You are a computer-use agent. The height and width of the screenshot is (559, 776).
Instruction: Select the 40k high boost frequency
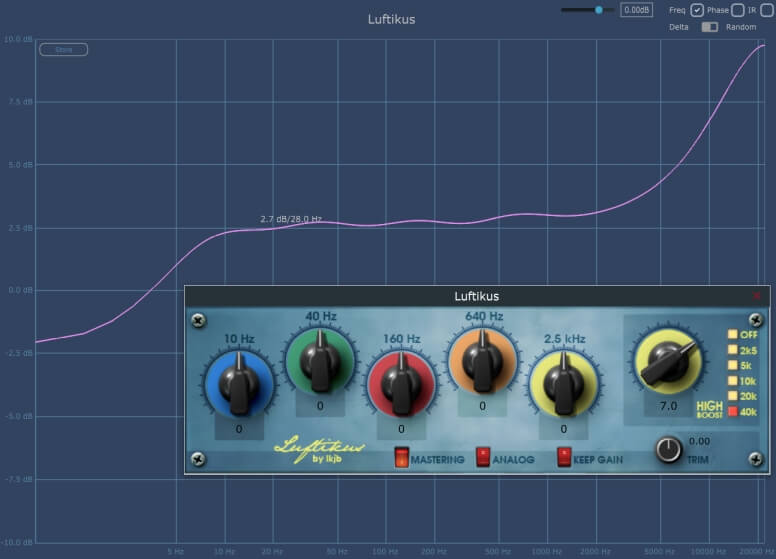tap(732, 411)
